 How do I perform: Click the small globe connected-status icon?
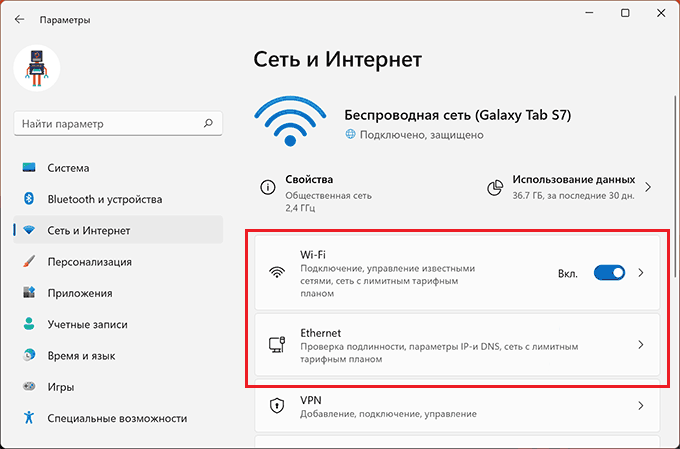(350, 134)
